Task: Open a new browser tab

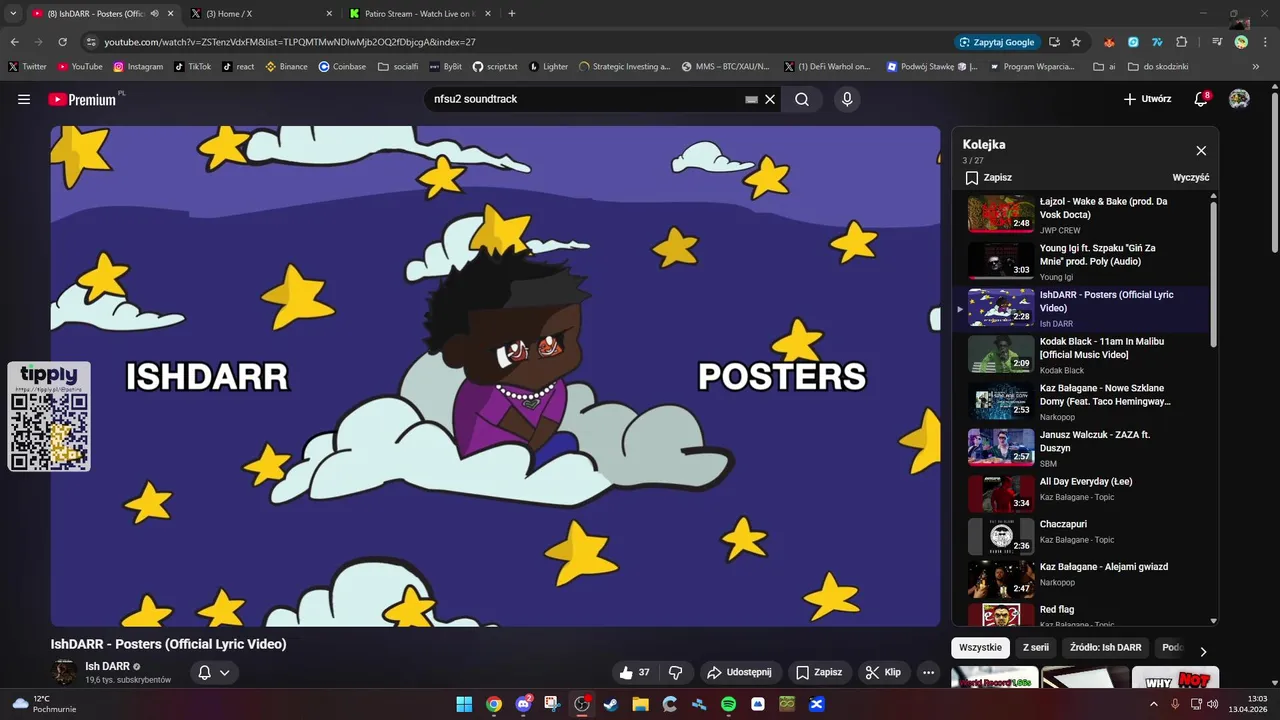Action: click(512, 14)
